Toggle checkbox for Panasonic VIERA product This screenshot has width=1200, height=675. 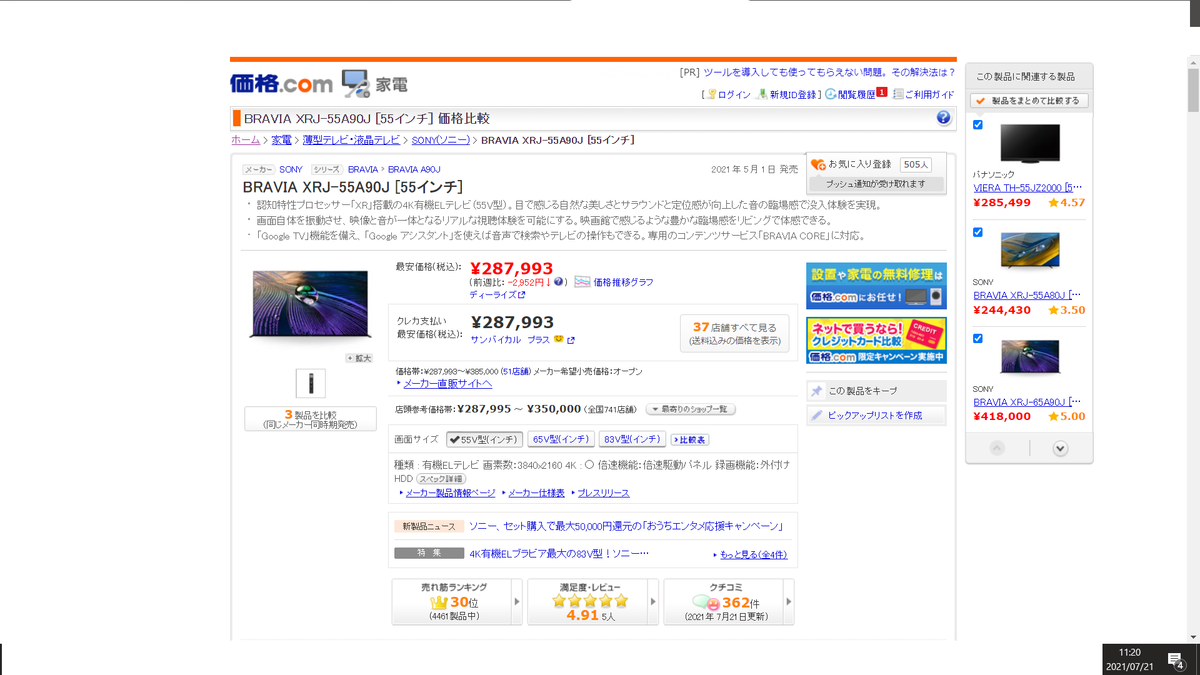point(978,125)
